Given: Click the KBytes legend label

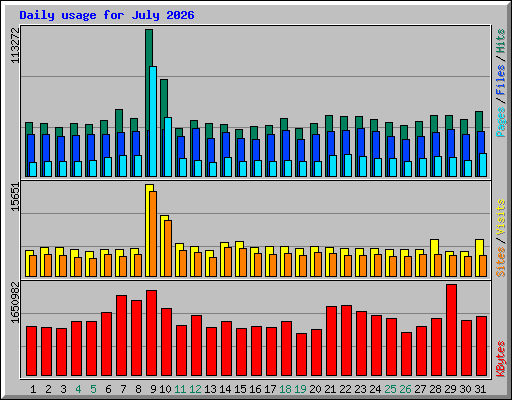Looking at the screenshot, I should pyautogui.click(x=501, y=359).
